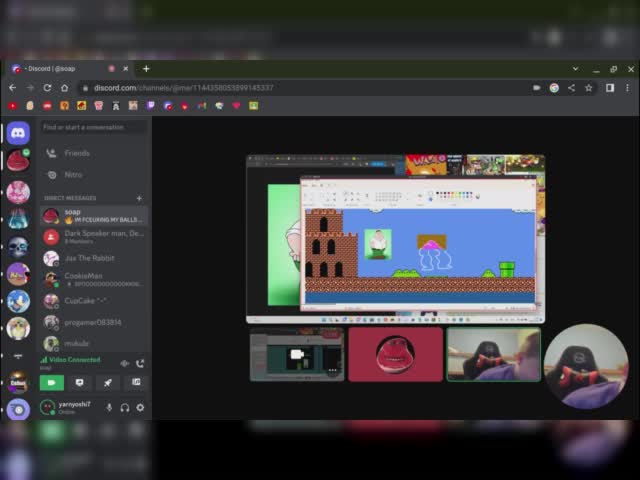Open the red blob server icon
This screenshot has height=480, width=640.
[18, 160]
